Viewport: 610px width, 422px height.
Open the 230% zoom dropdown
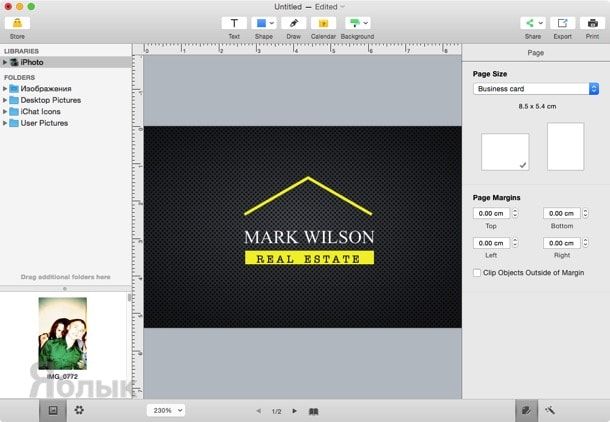(x=166, y=410)
